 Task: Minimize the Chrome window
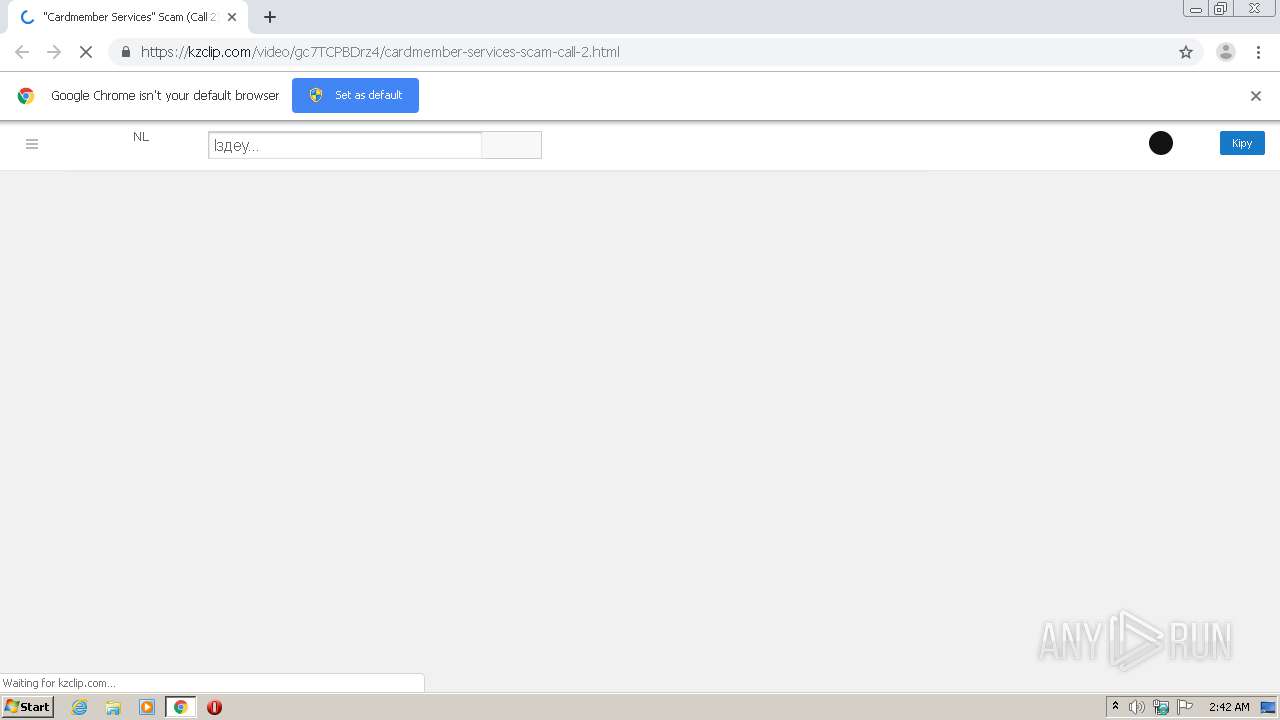[1196, 9]
